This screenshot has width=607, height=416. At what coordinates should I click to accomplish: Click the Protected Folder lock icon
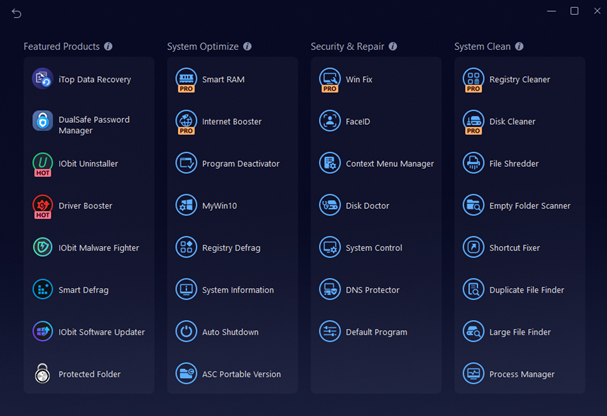[42, 374]
